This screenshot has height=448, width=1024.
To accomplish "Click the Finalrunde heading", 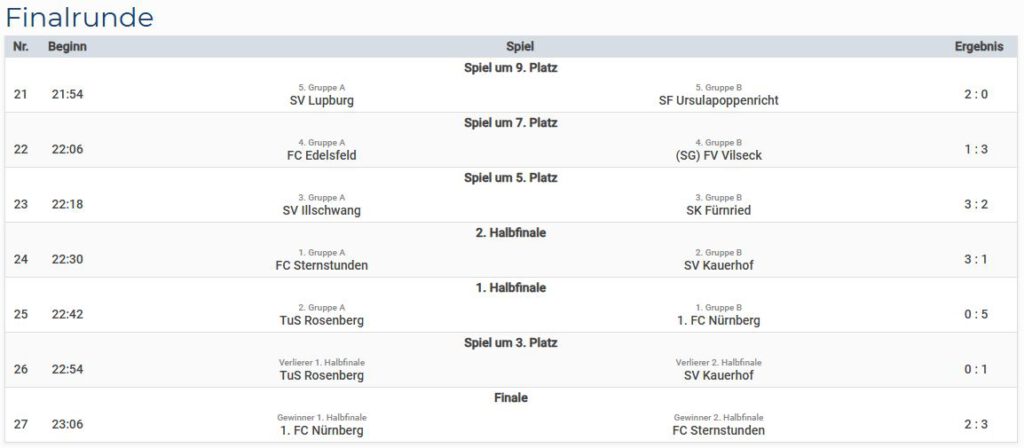I will [x=80, y=17].
